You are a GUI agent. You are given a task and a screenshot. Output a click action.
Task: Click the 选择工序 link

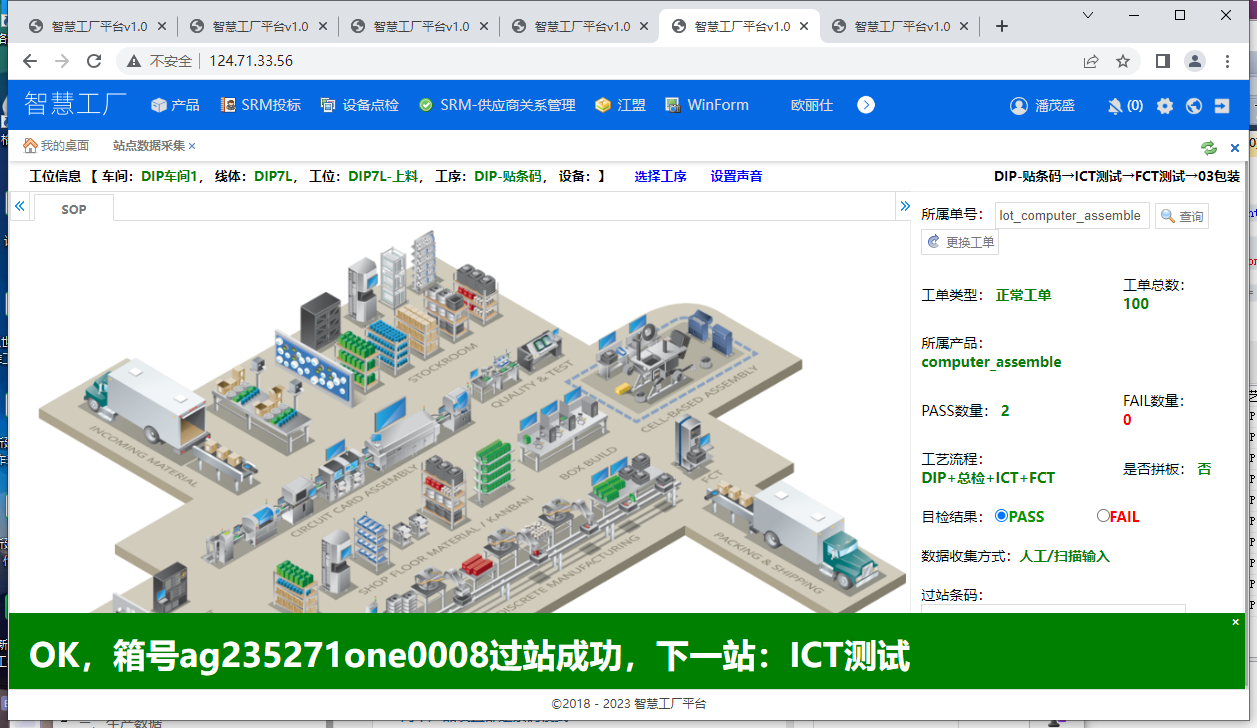coord(660,176)
